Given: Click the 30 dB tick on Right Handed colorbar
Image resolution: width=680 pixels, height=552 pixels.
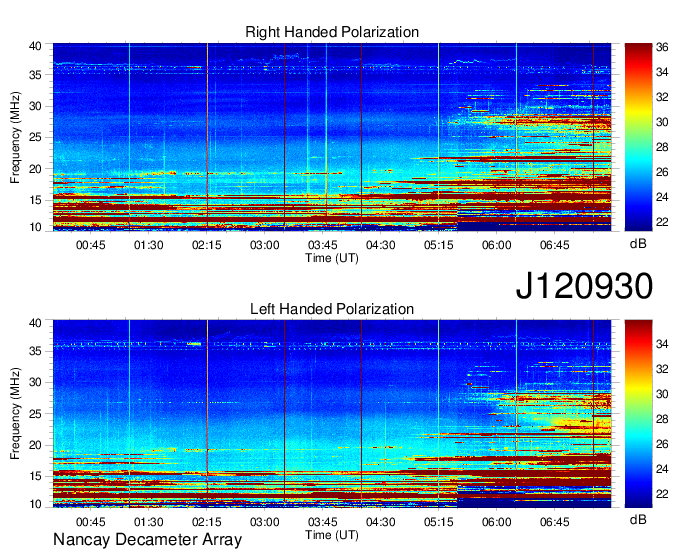Looking at the screenshot, I should click(662, 122).
